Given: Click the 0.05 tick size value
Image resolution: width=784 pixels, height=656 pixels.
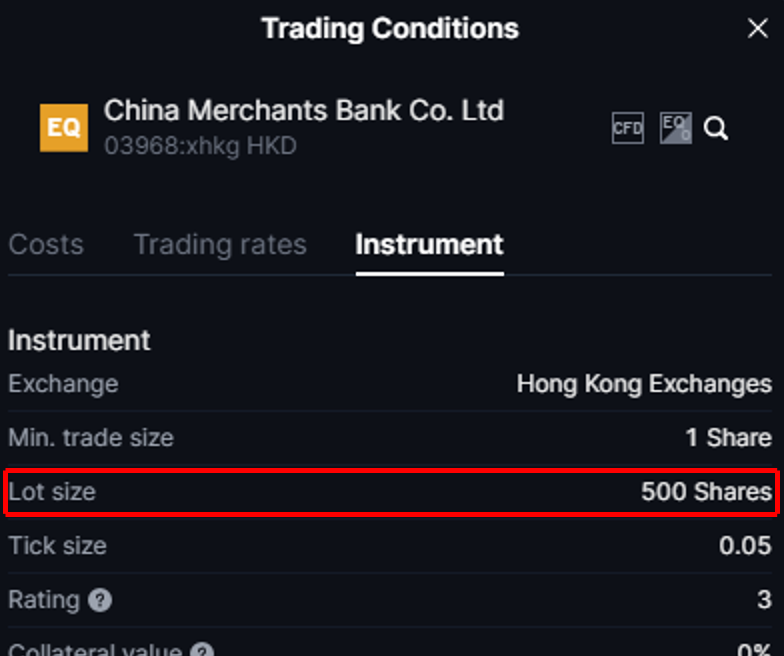Looking at the screenshot, I should tap(745, 546).
